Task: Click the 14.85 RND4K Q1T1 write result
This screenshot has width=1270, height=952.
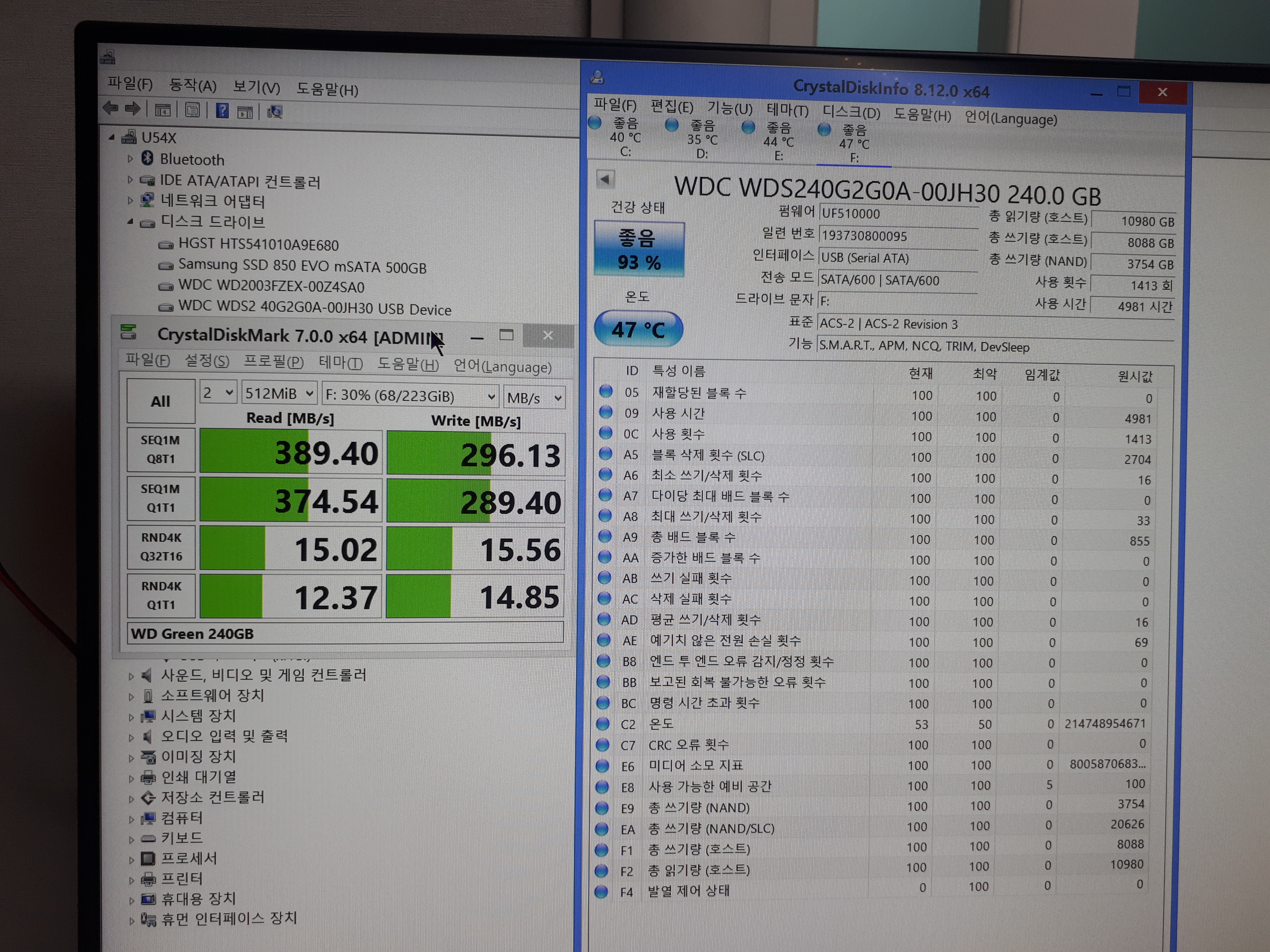Action: click(475, 597)
